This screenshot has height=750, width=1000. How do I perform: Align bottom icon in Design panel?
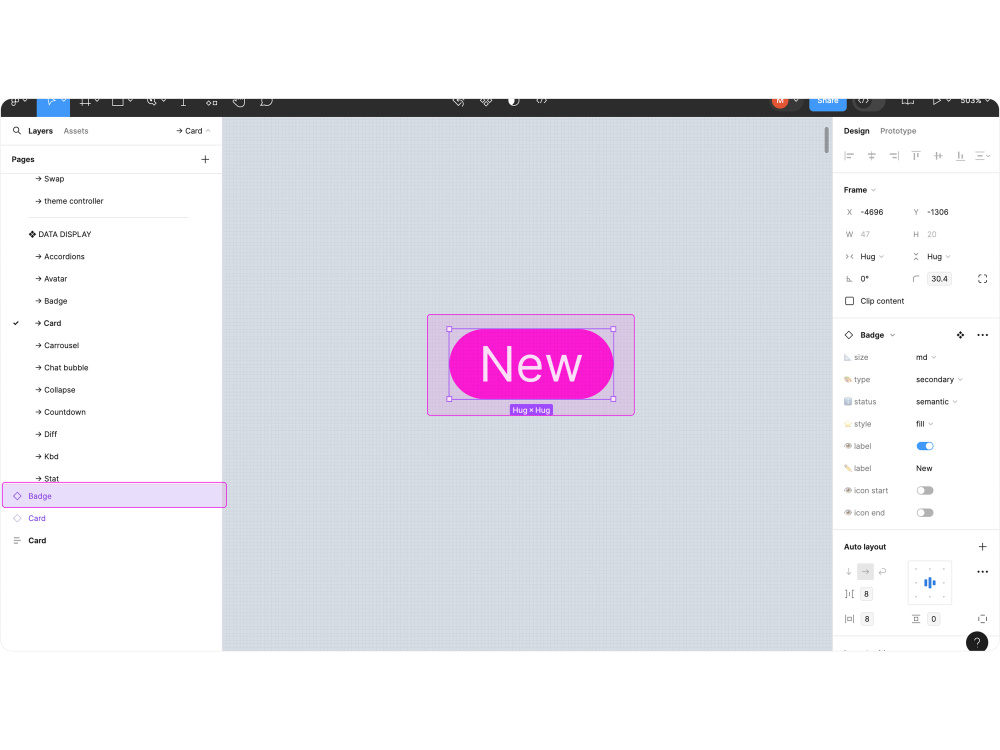click(960, 156)
